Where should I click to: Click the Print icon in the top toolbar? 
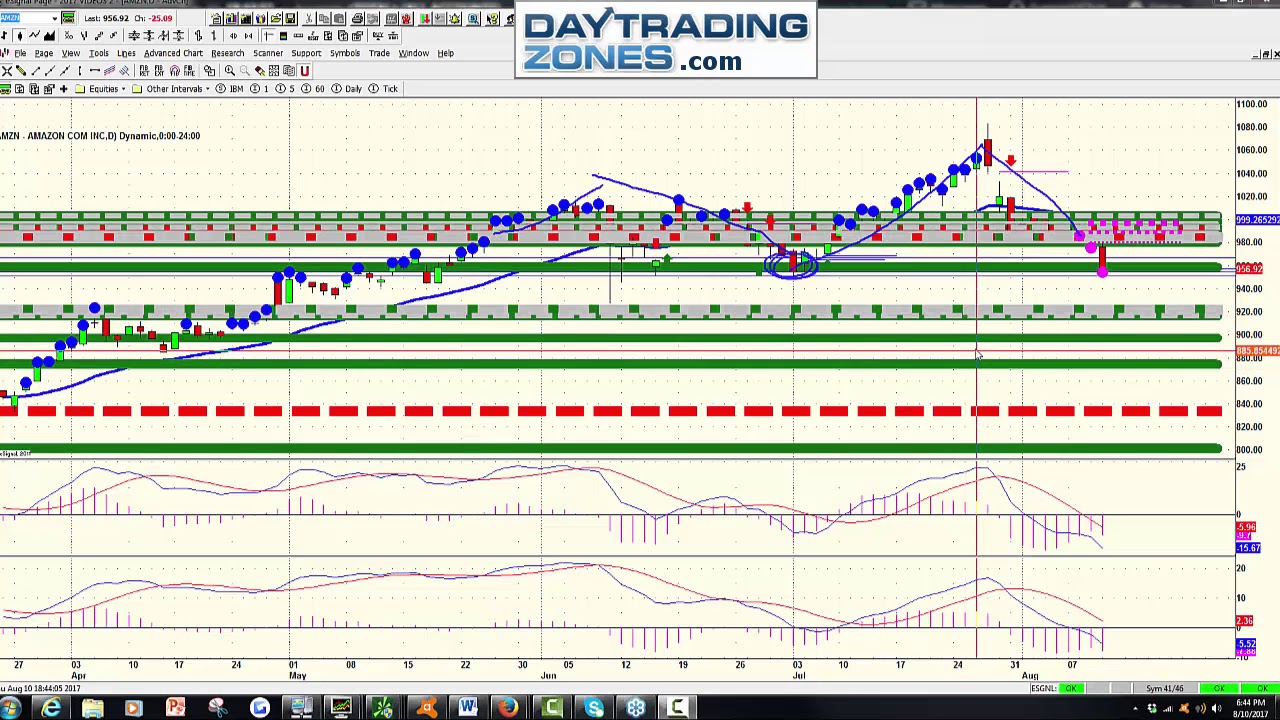coord(357,18)
